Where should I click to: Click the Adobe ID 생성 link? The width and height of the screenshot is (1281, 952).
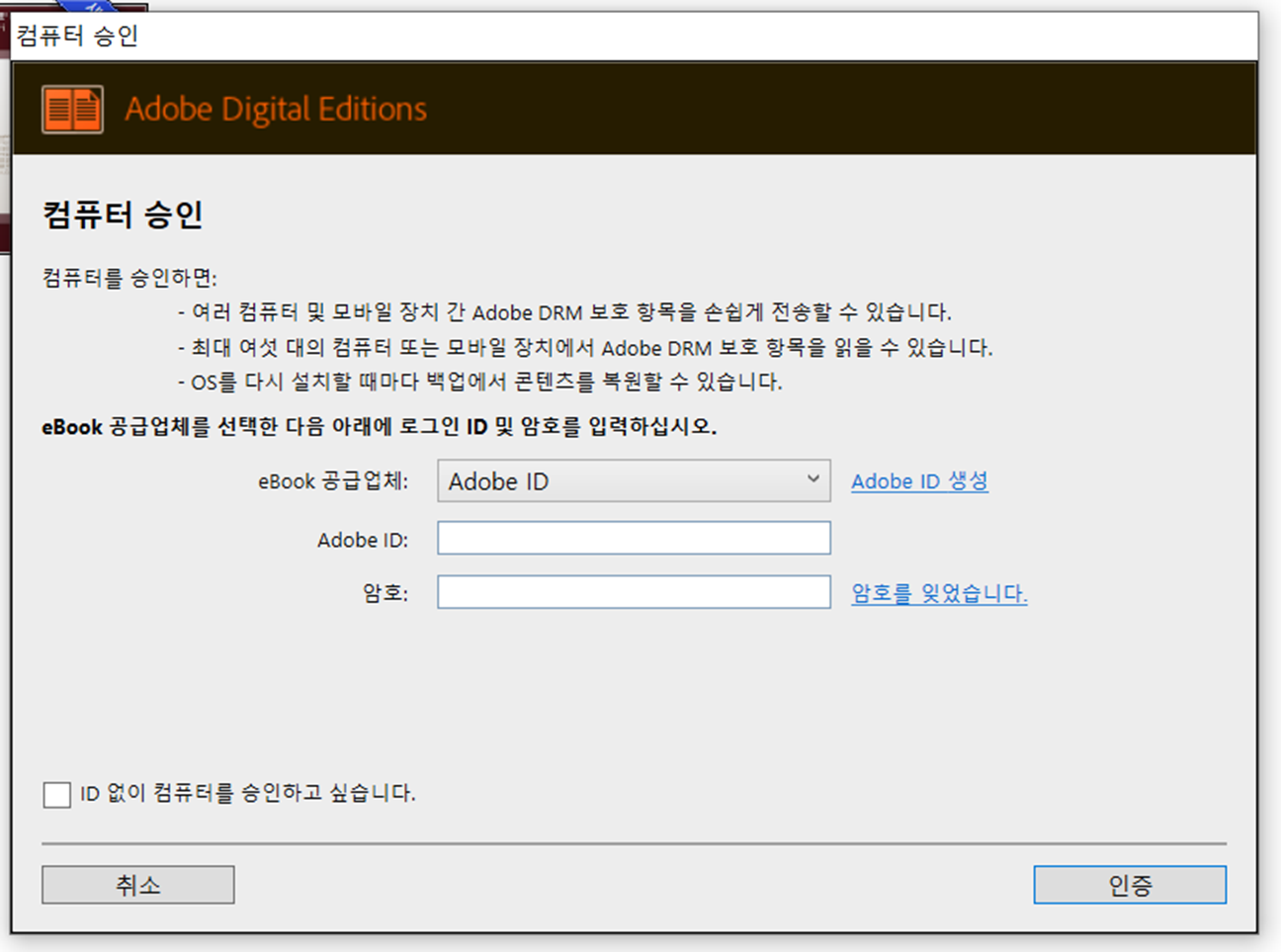click(919, 480)
